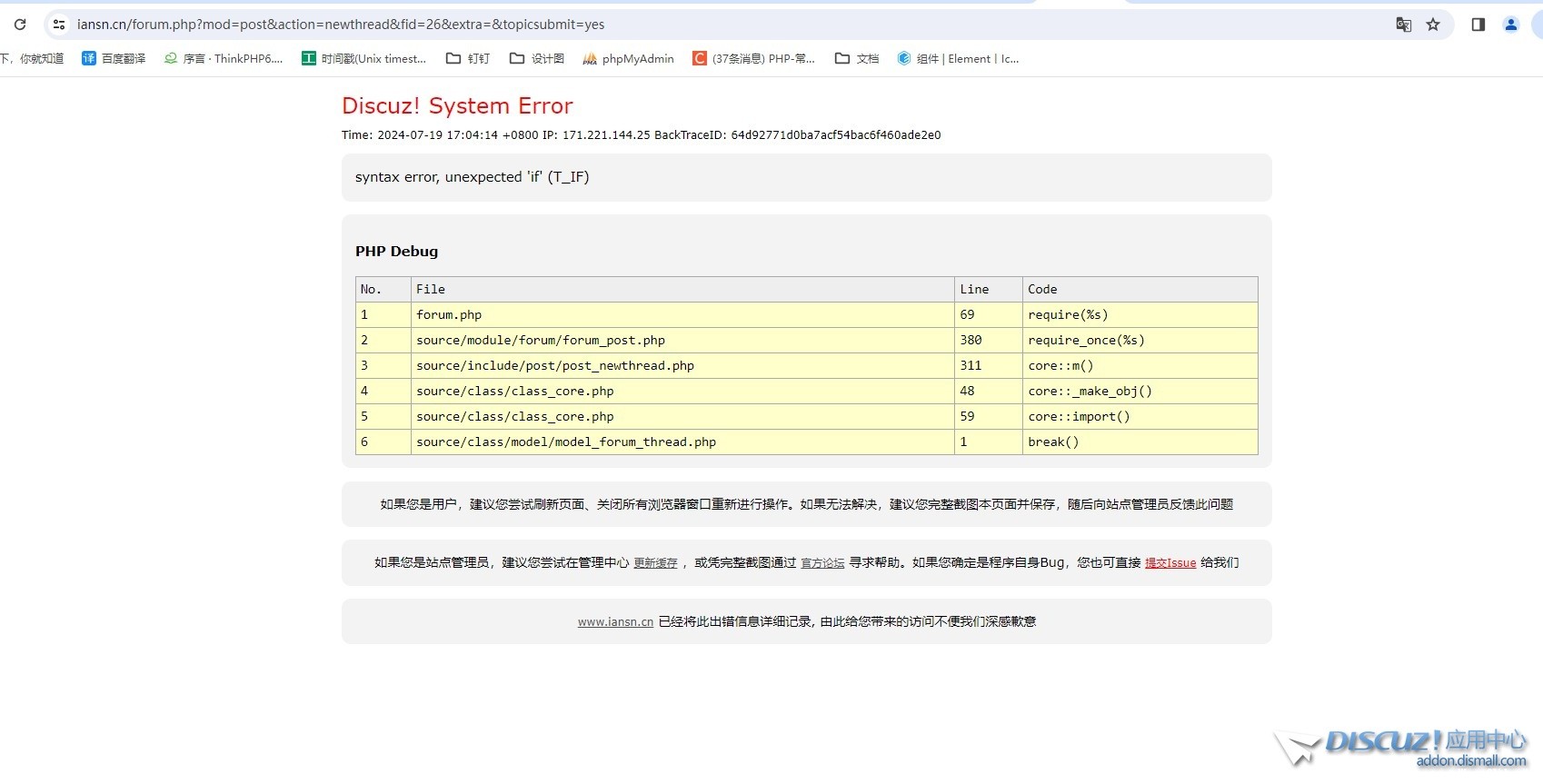Viewport: 1543px width, 784px height.
Task: Click the red 提交Issue link
Action: click(1170, 563)
